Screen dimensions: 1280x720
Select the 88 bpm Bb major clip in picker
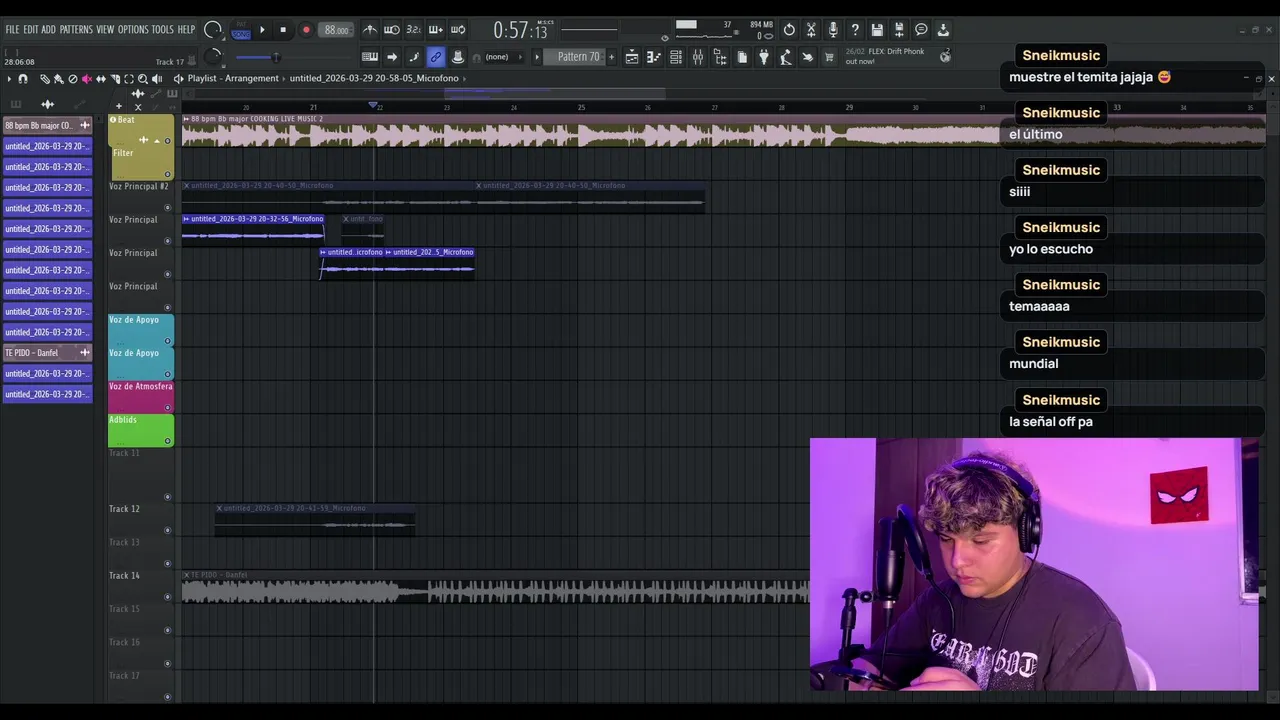point(47,125)
